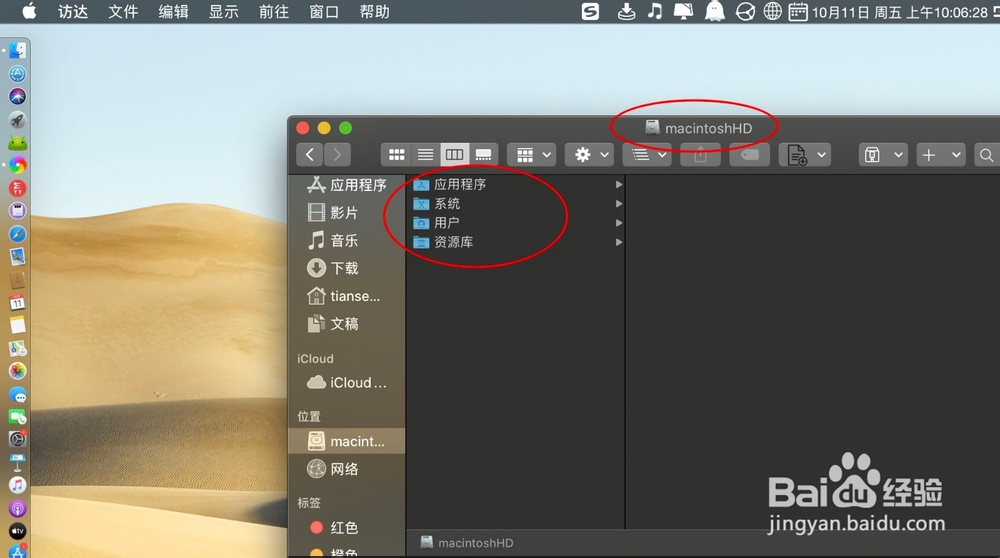Image resolution: width=1000 pixels, height=558 pixels.
Task: Open the 文件 menu
Action: pyautogui.click(x=123, y=11)
